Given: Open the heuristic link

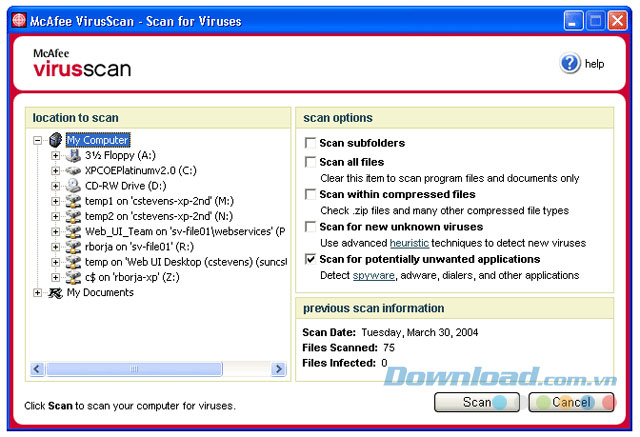Looking at the screenshot, I should pos(409,243).
